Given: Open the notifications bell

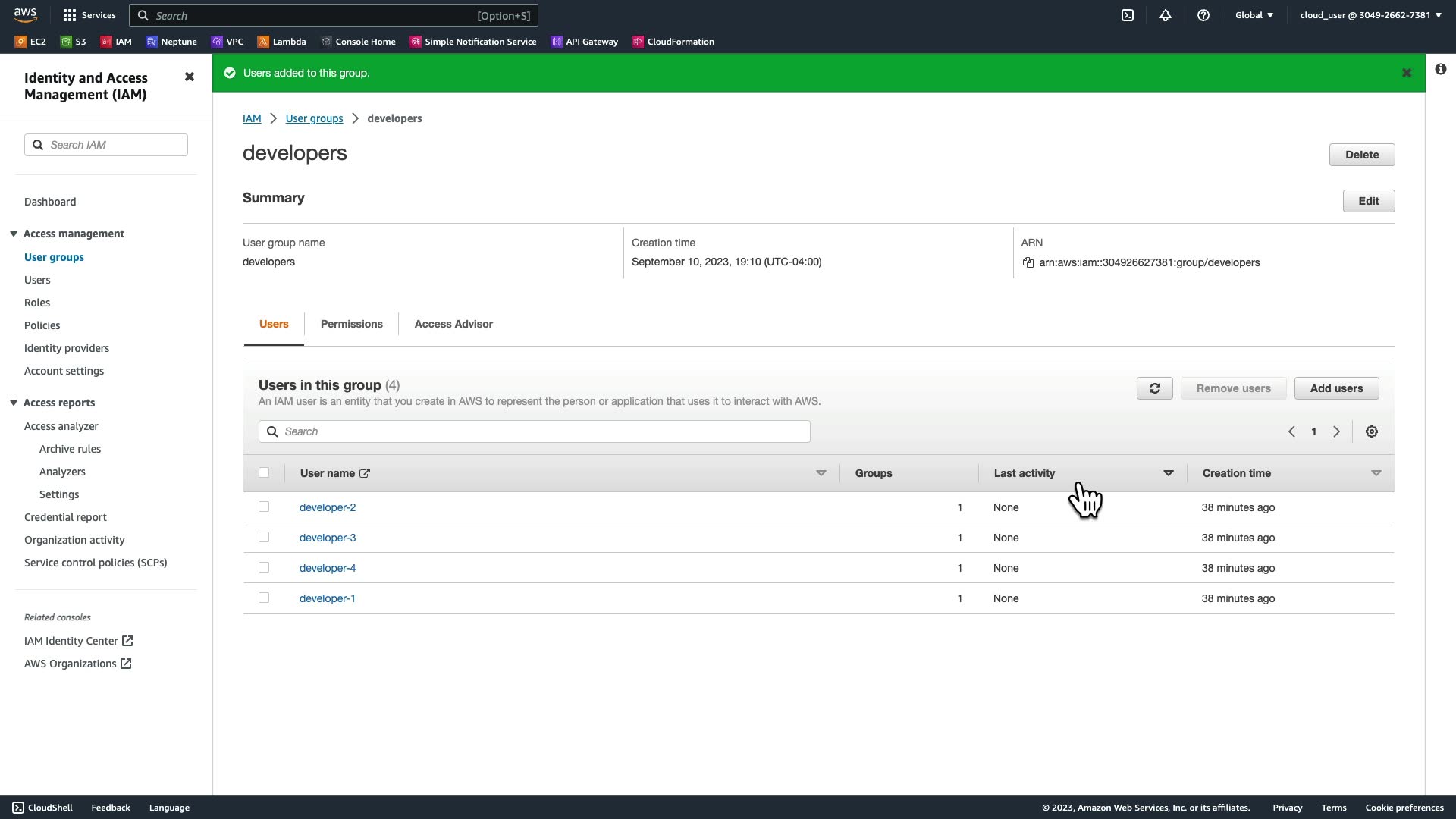Looking at the screenshot, I should (x=1166, y=15).
